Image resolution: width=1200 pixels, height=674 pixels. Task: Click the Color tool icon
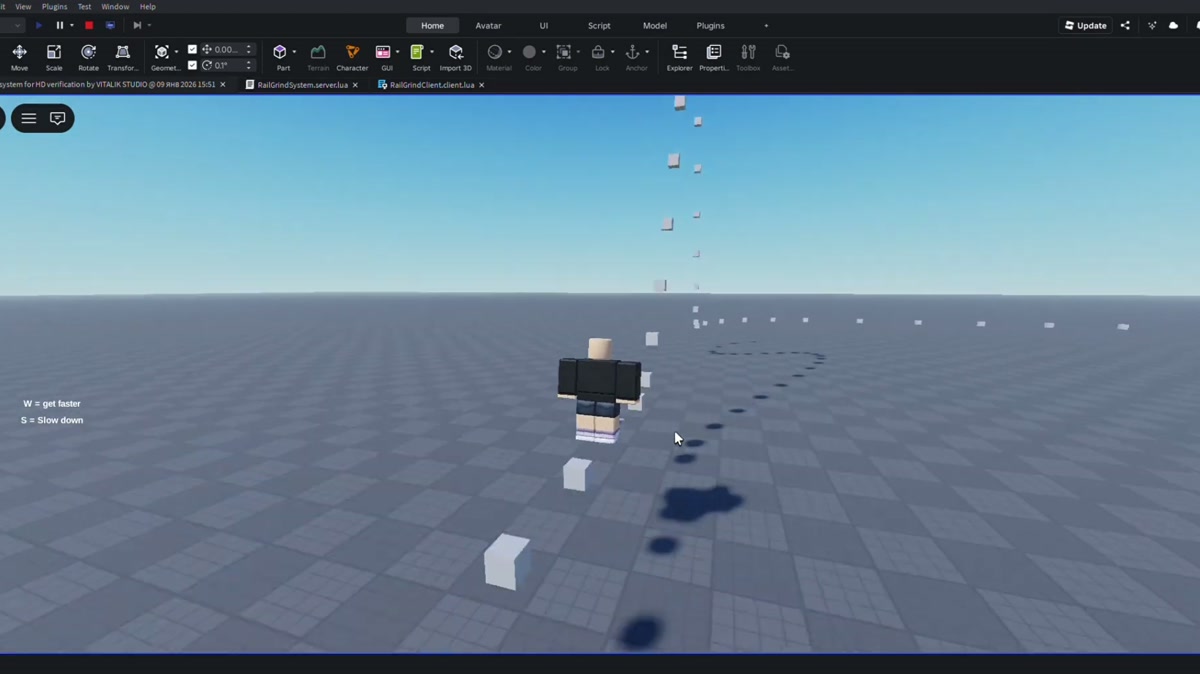click(x=529, y=52)
